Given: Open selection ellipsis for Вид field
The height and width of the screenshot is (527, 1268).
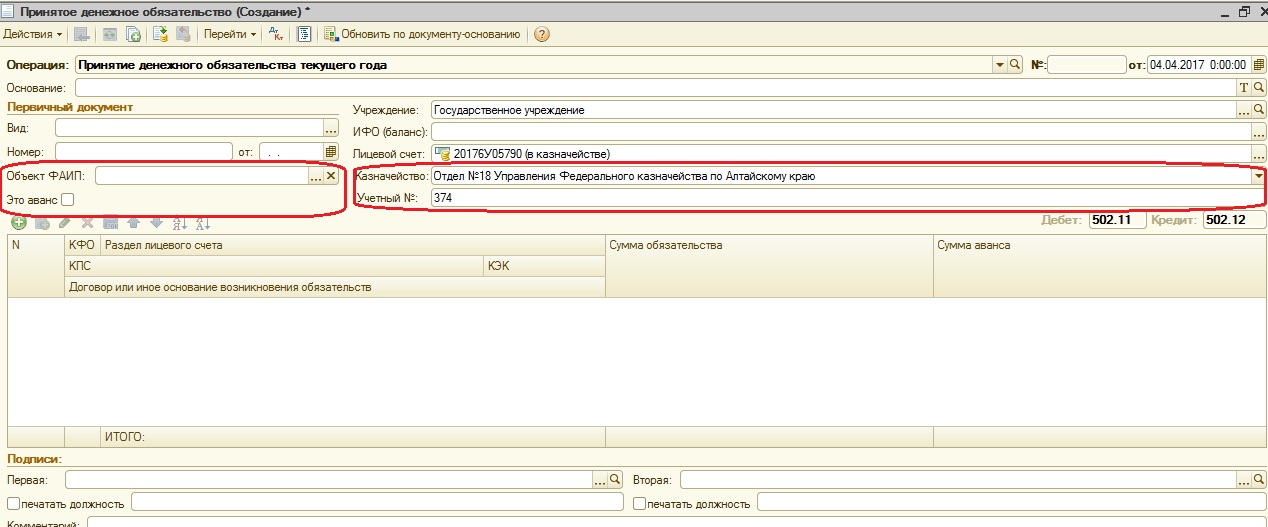Looking at the screenshot, I should pyautogui.click(x=331, y=128).
